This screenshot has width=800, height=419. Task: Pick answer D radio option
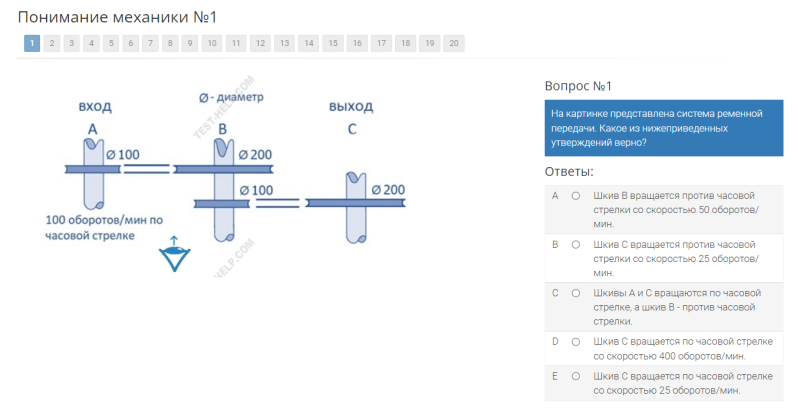[576, 342]
